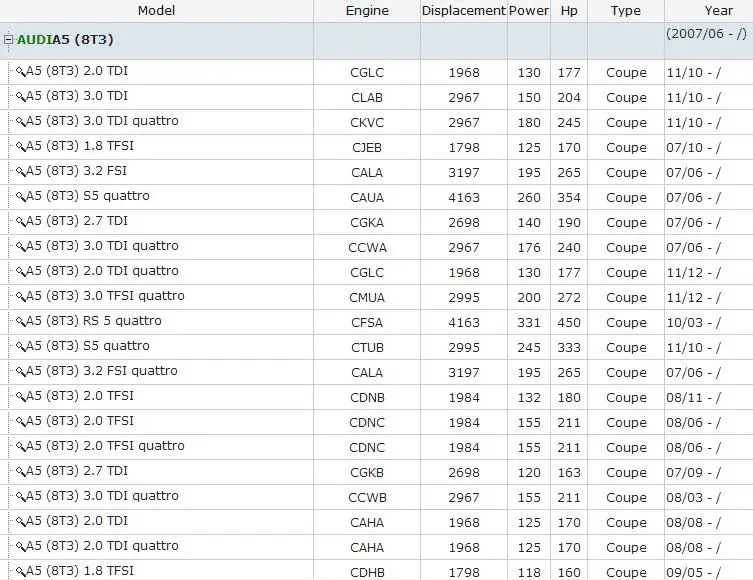Open the AUDI A5 (8T3) group label

pyautogui.click(x=65, y=39)
